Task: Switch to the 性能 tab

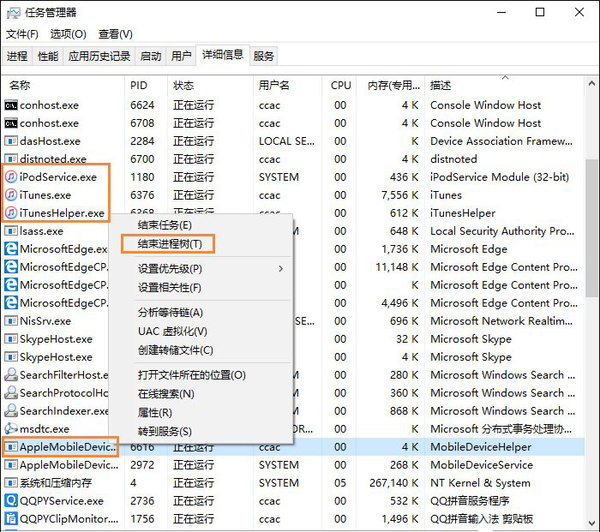Action: point(48,56)
